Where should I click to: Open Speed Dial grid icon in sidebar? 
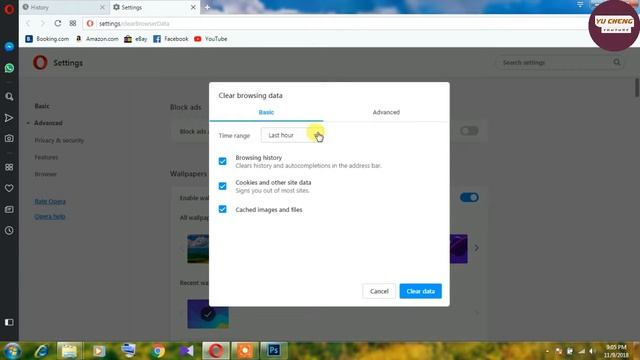9,167
